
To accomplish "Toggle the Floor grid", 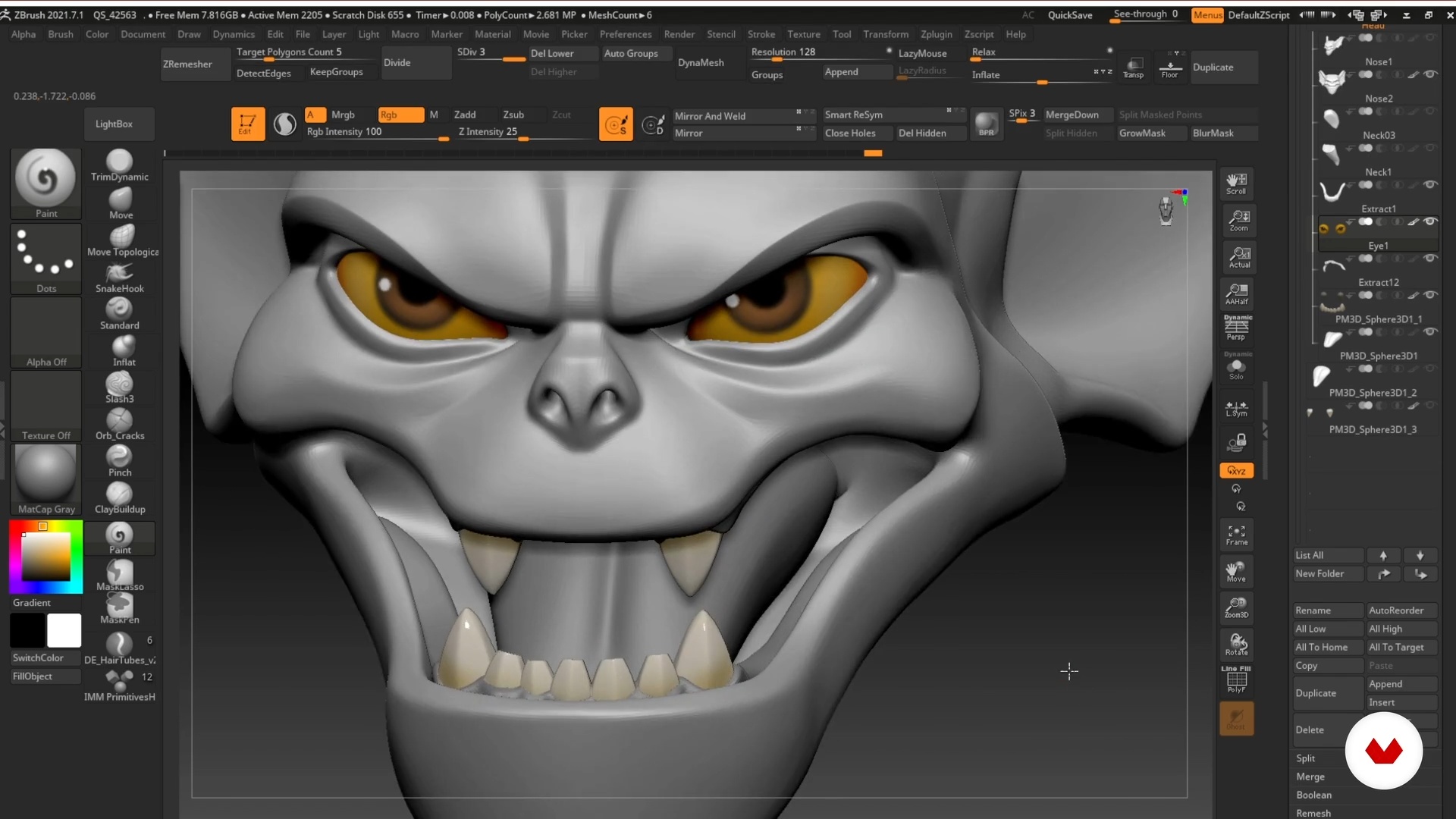I will click(1170, 67).
